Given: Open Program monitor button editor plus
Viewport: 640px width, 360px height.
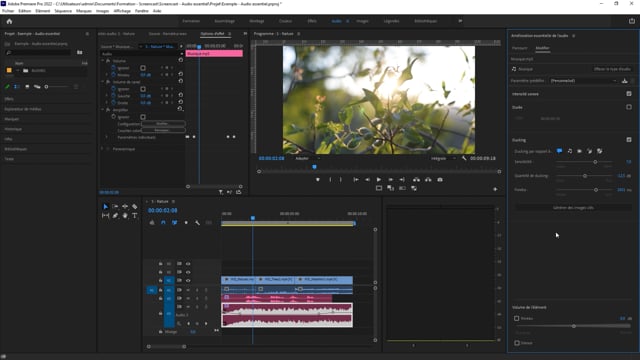Looking at the screenshot, I should (x=495, y=189).
